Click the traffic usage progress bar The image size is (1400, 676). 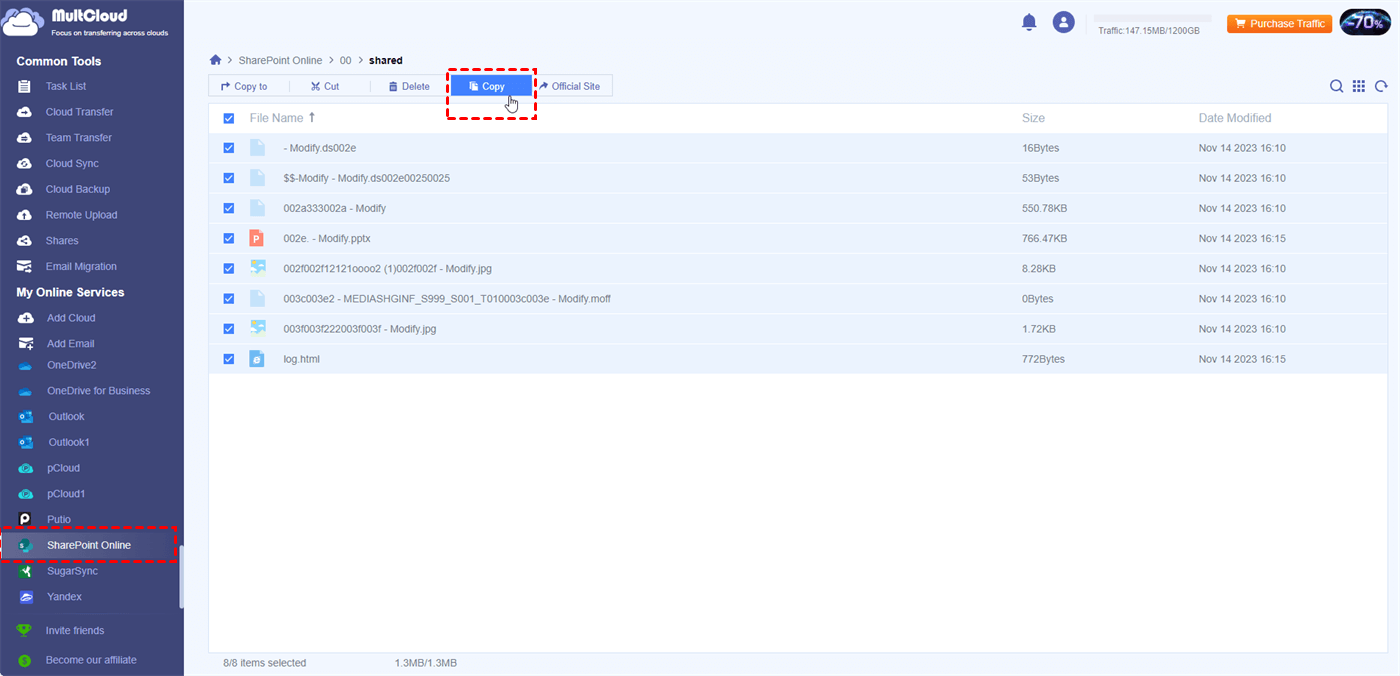point(1153,18)
